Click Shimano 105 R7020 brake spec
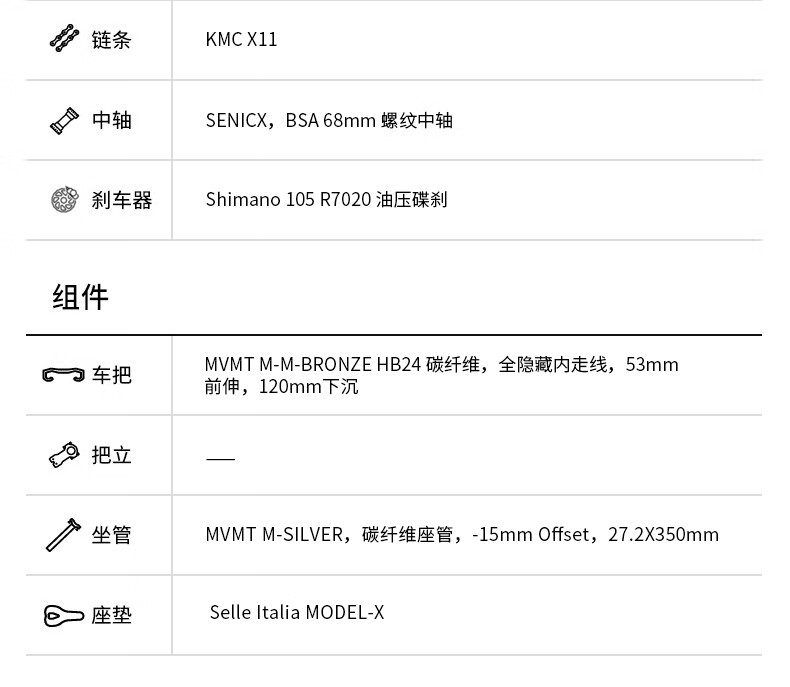The height and width of the screenshot is (687, 790). 326,199
